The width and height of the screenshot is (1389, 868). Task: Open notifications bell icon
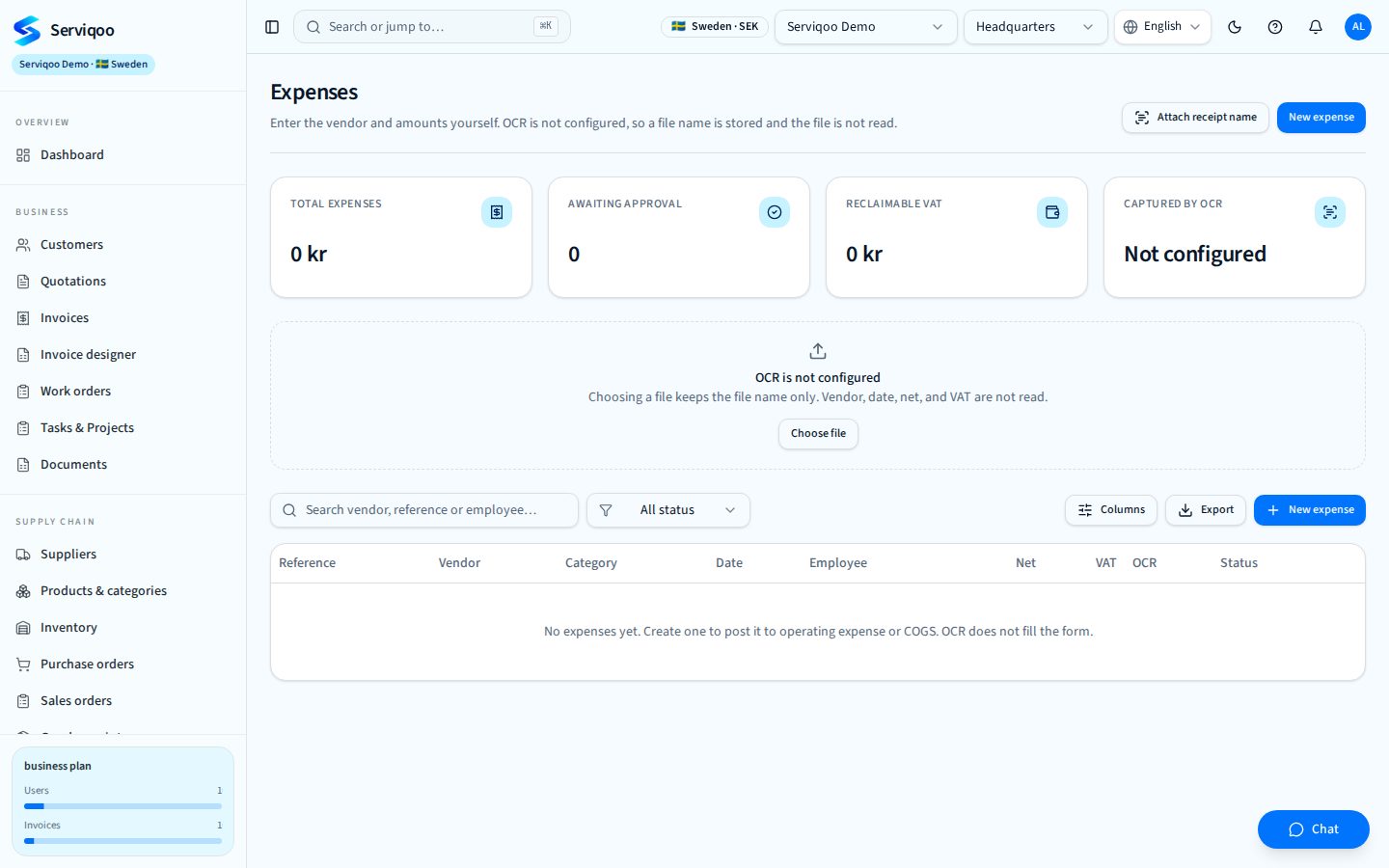1316,27
